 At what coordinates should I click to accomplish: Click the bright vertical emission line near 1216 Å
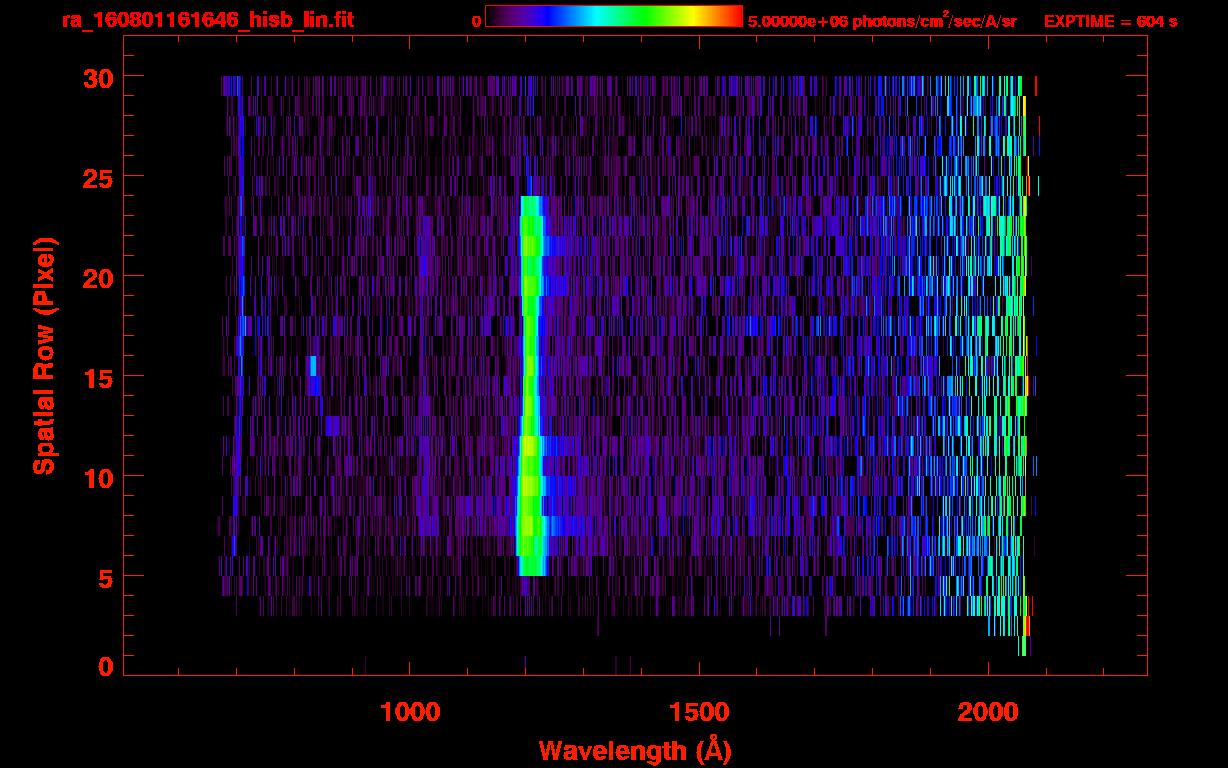531,386
